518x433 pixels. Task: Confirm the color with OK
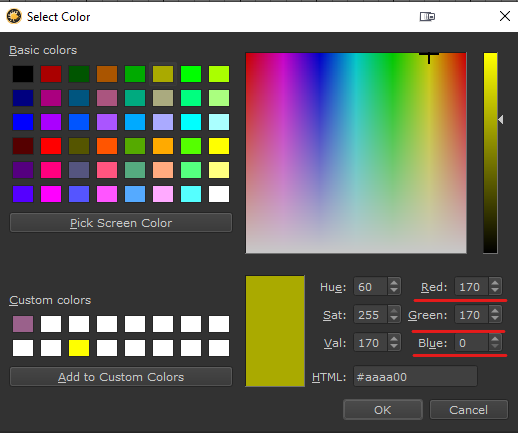pos(383,410)
